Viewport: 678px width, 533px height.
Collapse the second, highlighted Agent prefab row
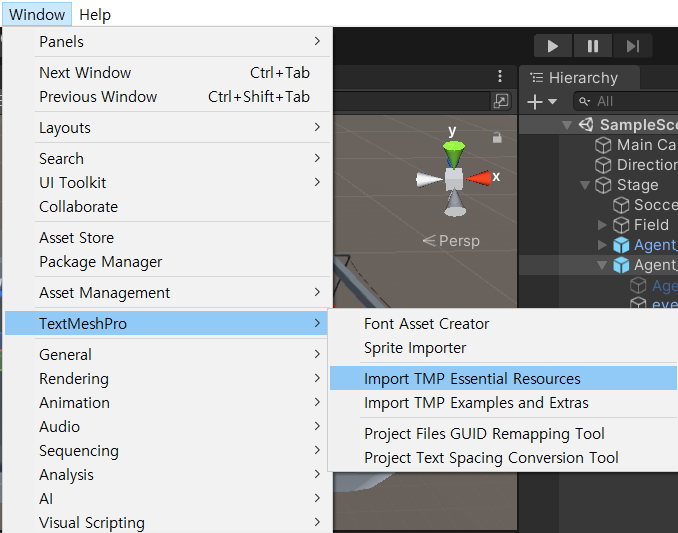tap(602, 265)
